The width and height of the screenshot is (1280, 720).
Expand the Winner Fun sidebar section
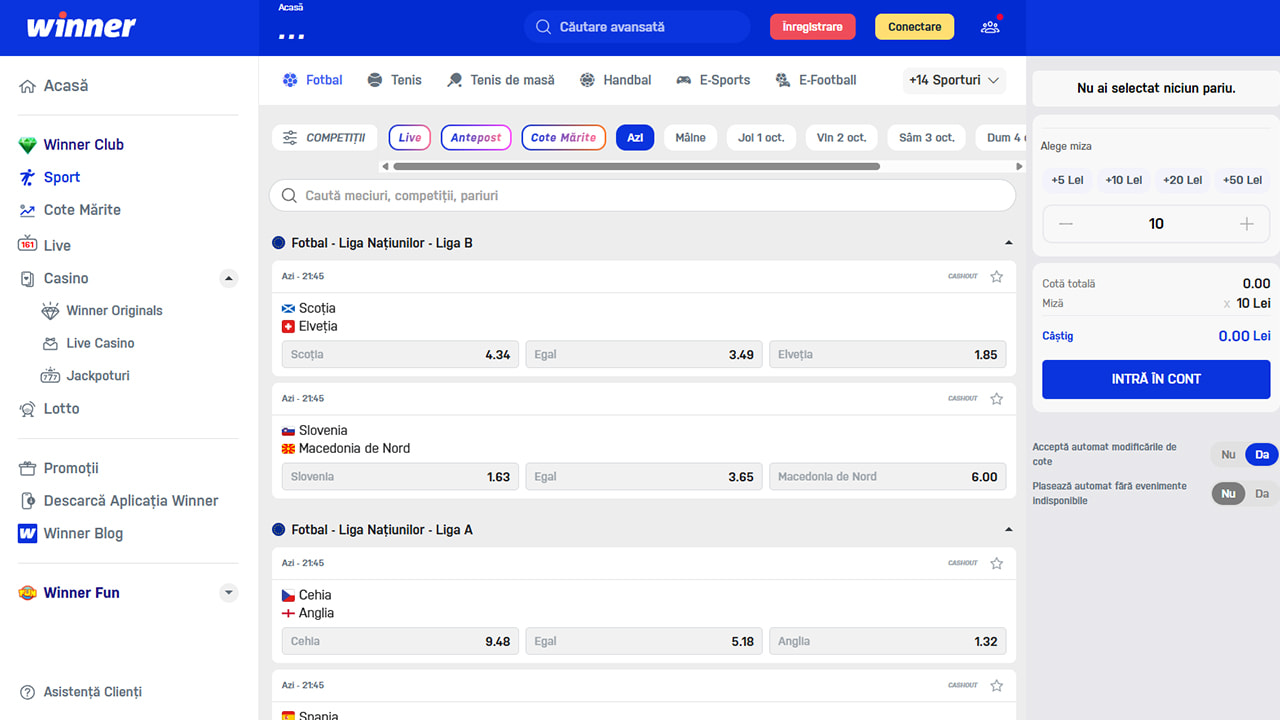[x=229, y=593]
